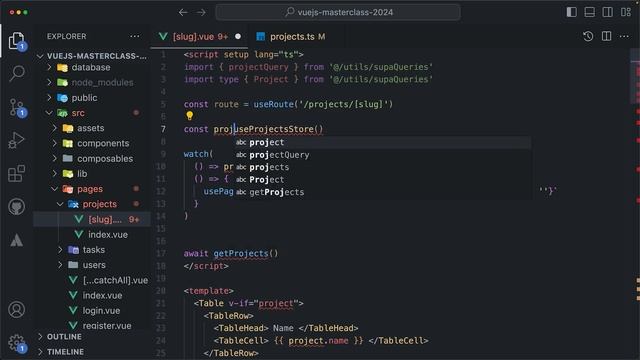Image resolution: width=640 pixels, height=360 pixels.
Task: Toggle the bottom panel layout icon
Action: click(x=589, y=12)
